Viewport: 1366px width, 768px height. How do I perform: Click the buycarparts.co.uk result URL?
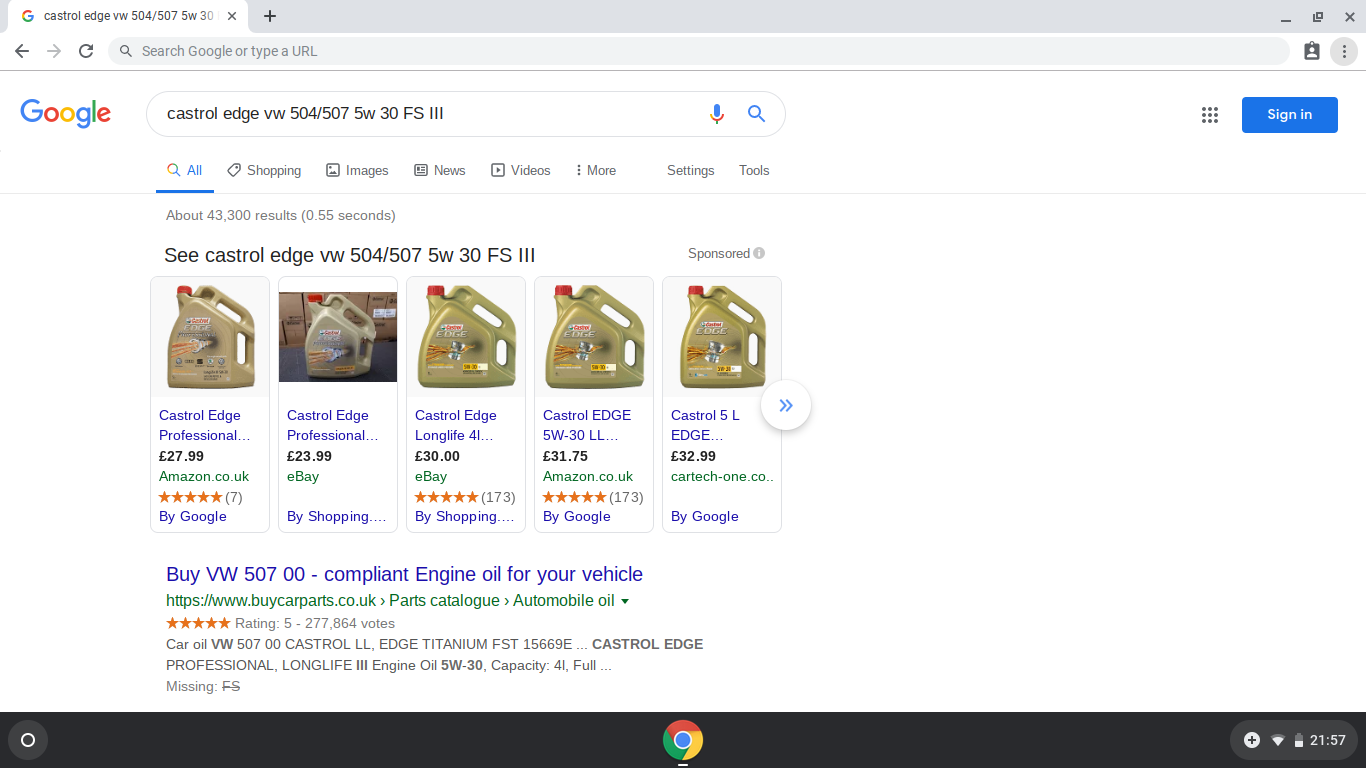[x=390, y=601]
